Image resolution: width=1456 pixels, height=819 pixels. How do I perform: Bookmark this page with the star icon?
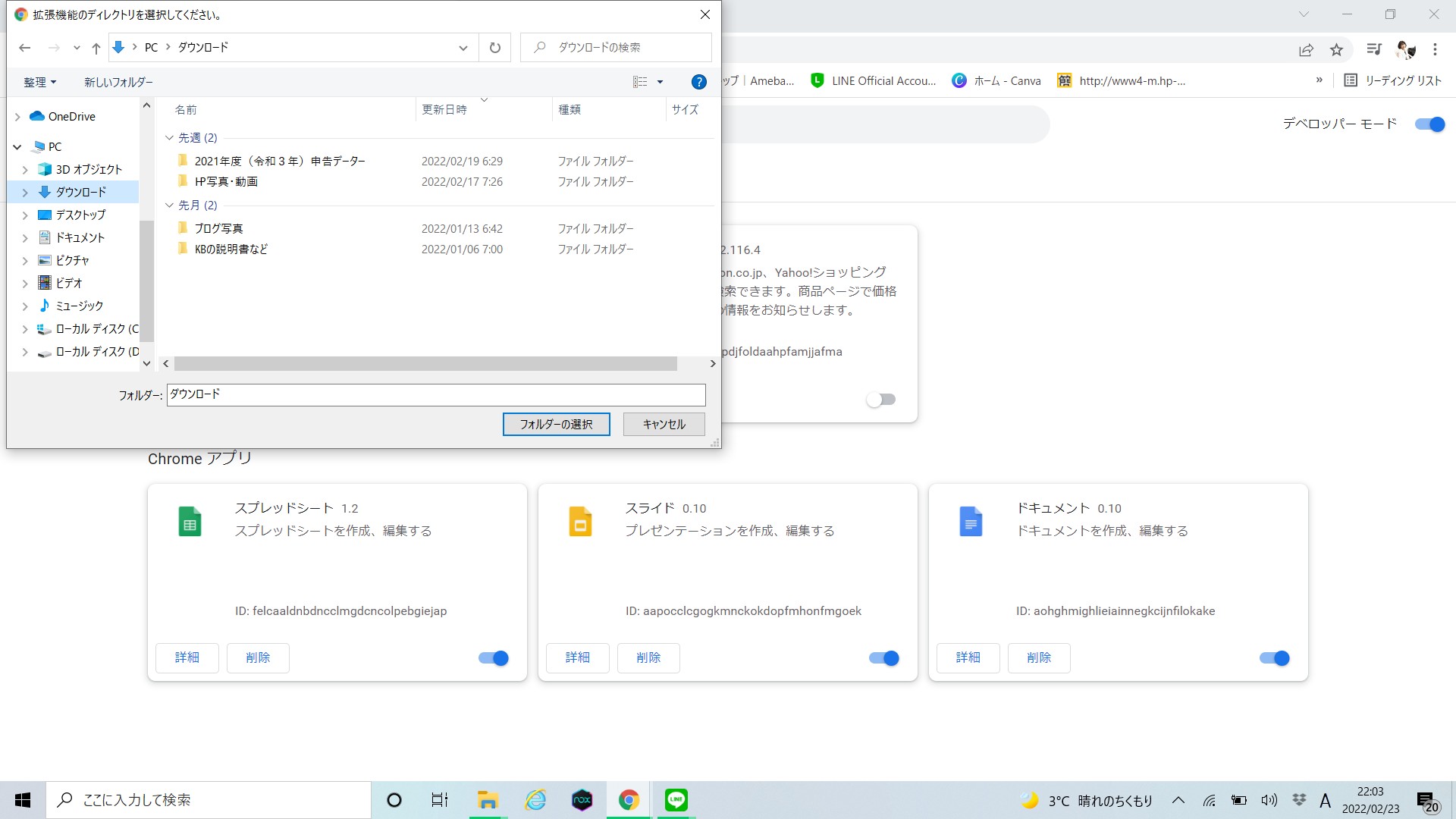click(x=1336, y=50)
